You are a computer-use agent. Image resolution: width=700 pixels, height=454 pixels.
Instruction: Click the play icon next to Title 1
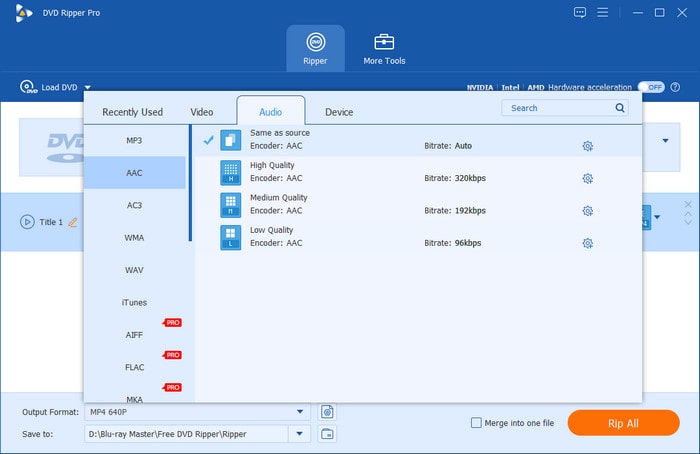[27, 222]
